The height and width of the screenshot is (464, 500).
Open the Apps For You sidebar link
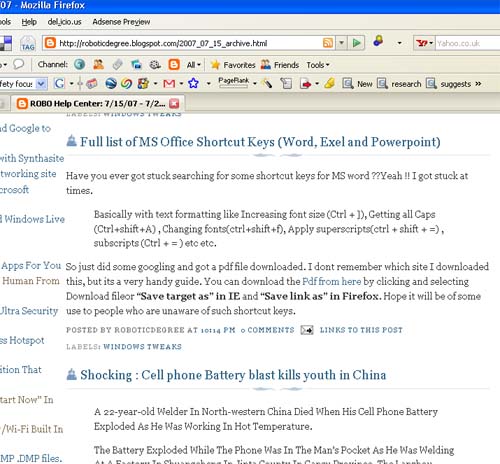(31, 266)
